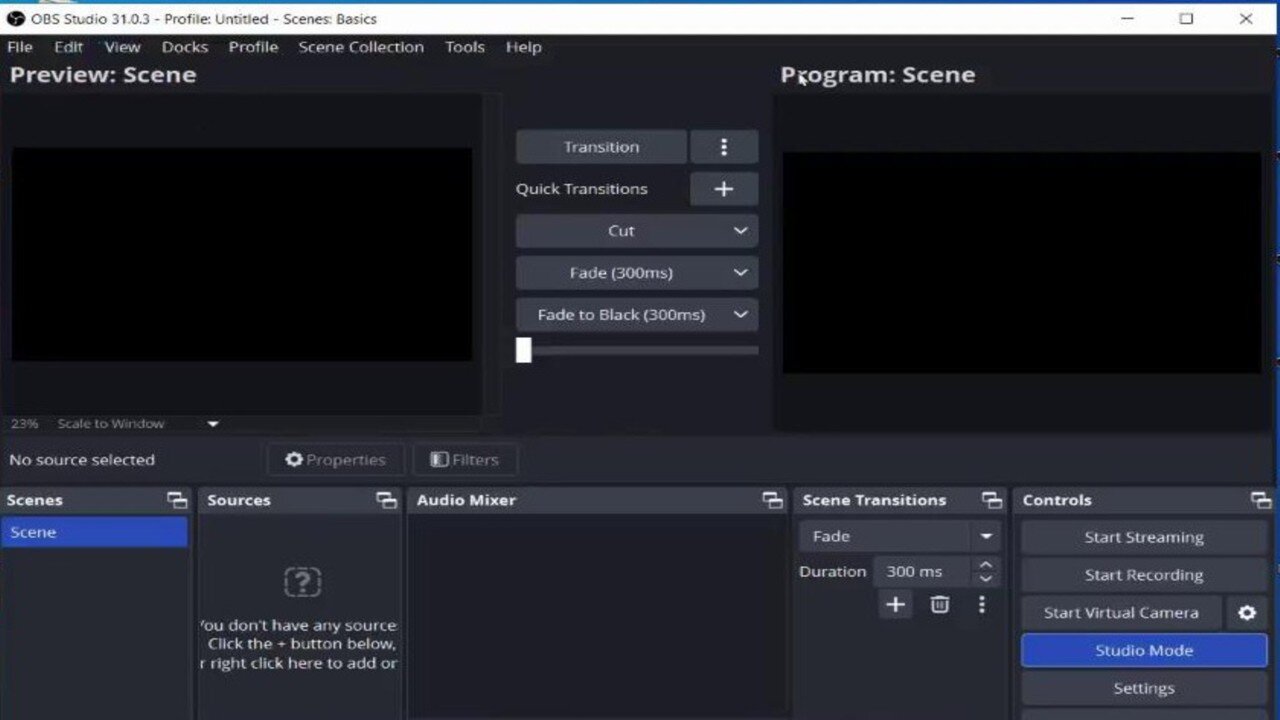Open the File menu

click(19, 47)
